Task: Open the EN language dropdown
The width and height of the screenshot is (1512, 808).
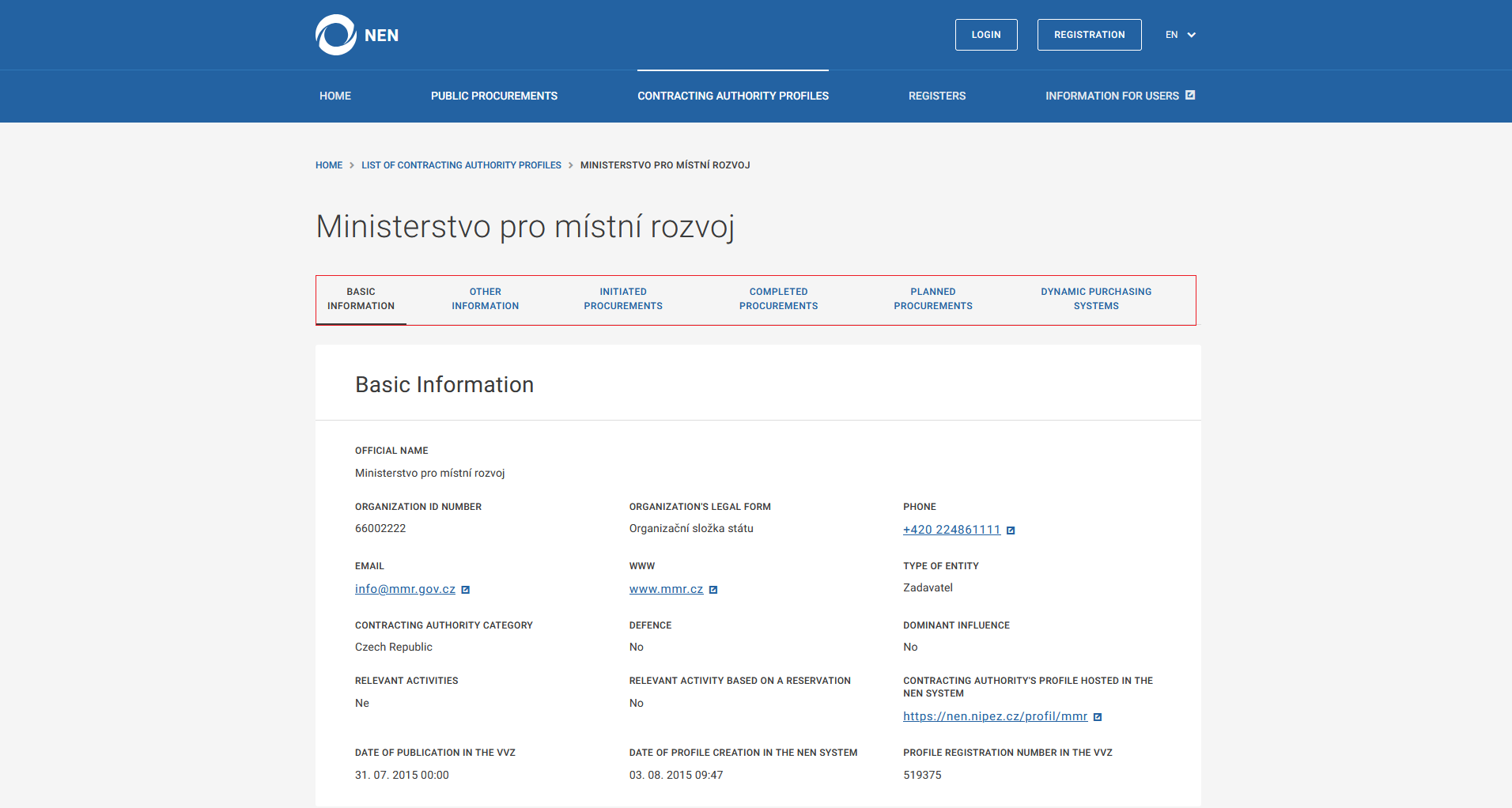Action: [x=1181, y=35]
